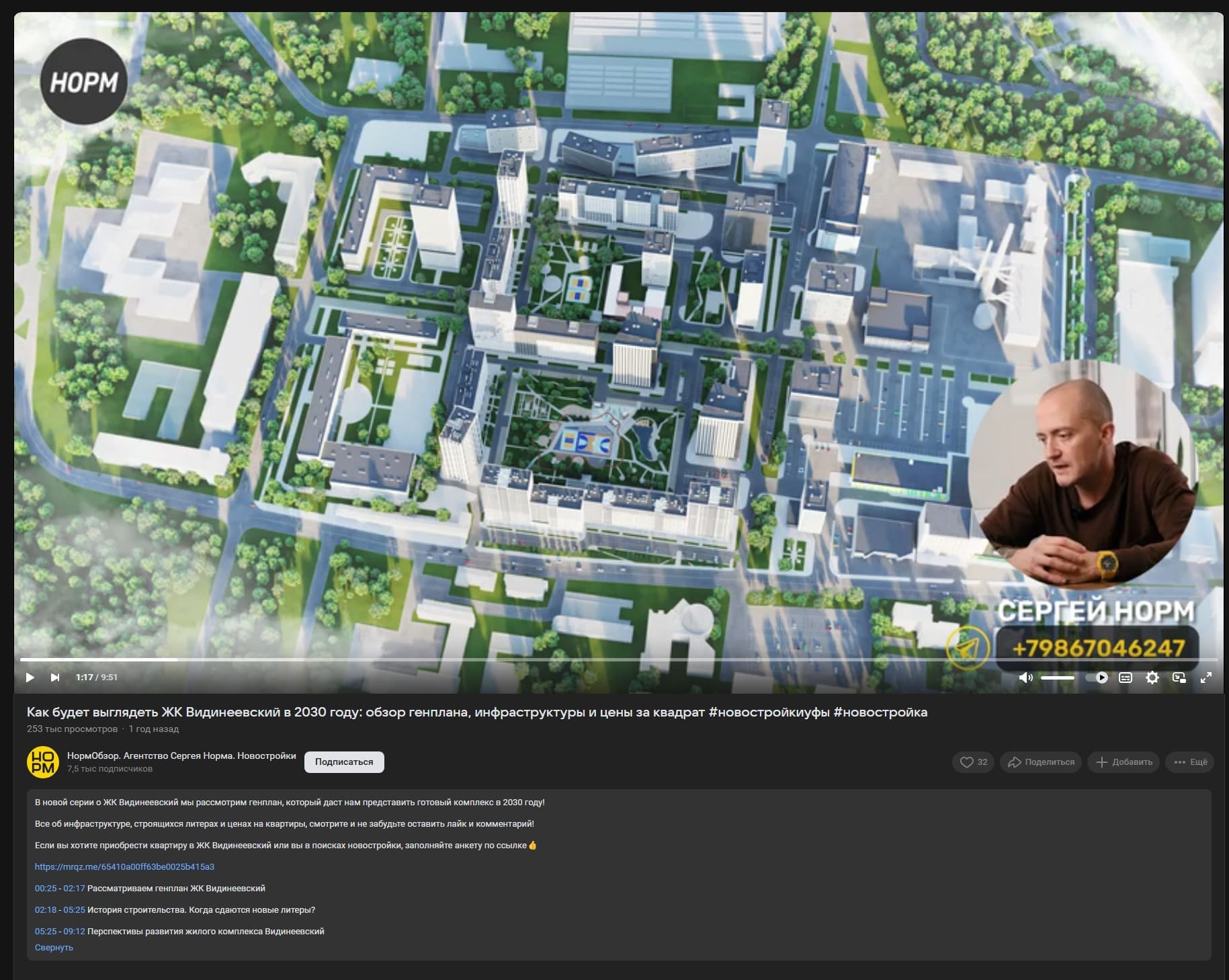Mute the video with the speaker icon

1025,678
